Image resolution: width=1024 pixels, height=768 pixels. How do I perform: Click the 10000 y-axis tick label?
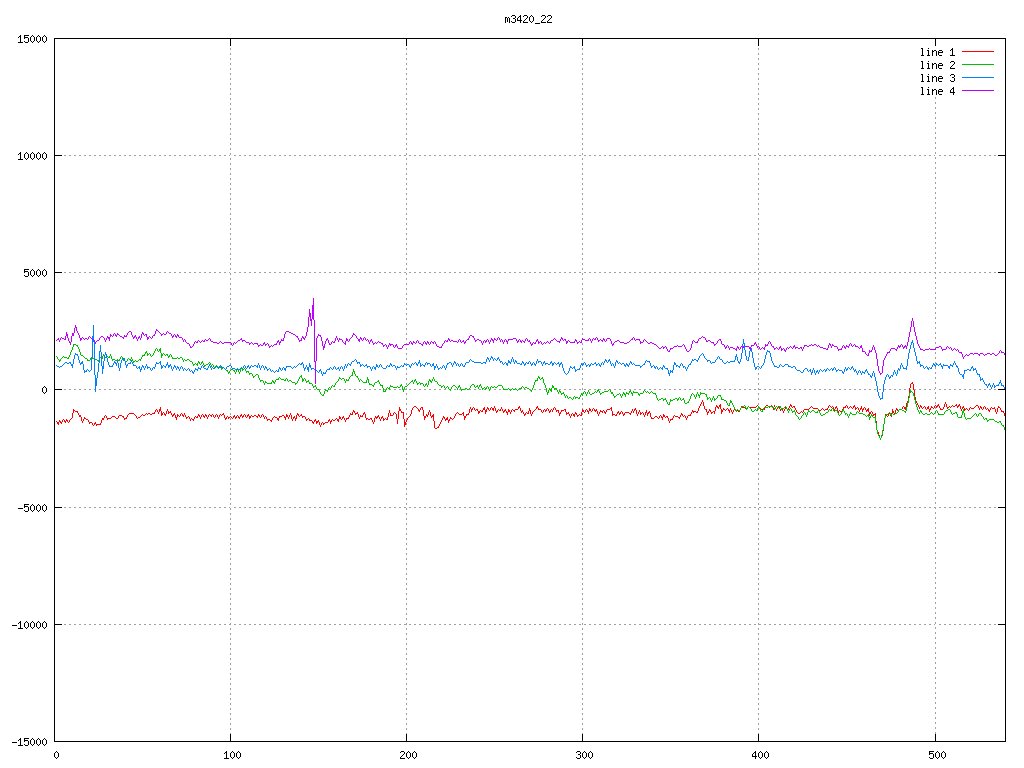pyautogui.click(x=32, y=156)
